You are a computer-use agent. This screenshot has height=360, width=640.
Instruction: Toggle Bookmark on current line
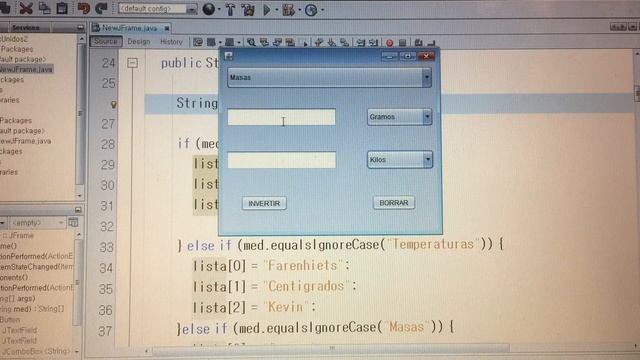point(344,42)
